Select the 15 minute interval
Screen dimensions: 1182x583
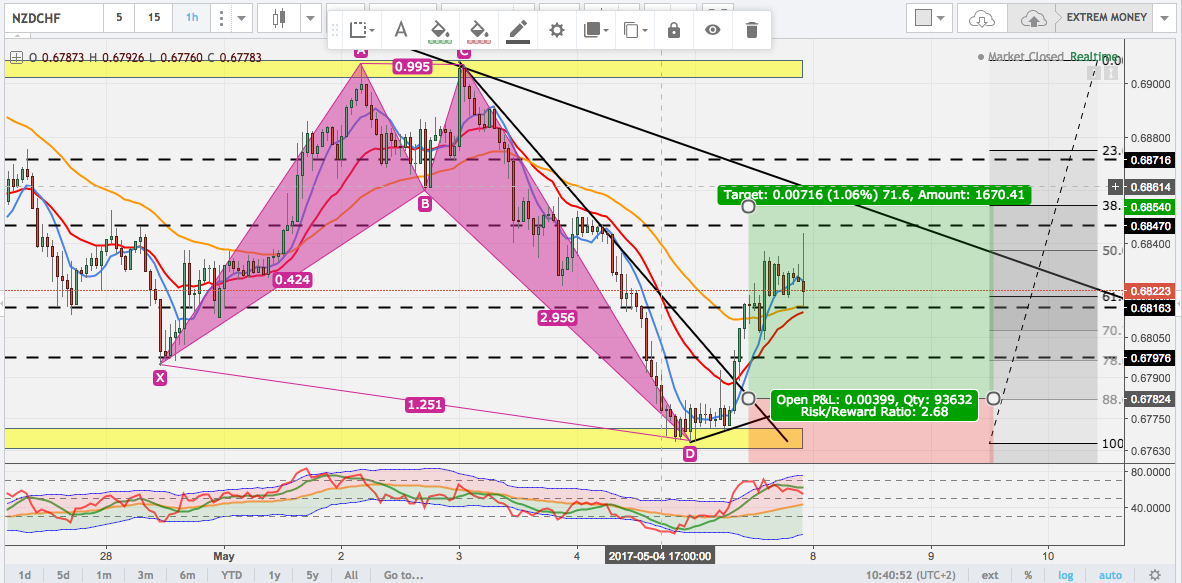152,18
